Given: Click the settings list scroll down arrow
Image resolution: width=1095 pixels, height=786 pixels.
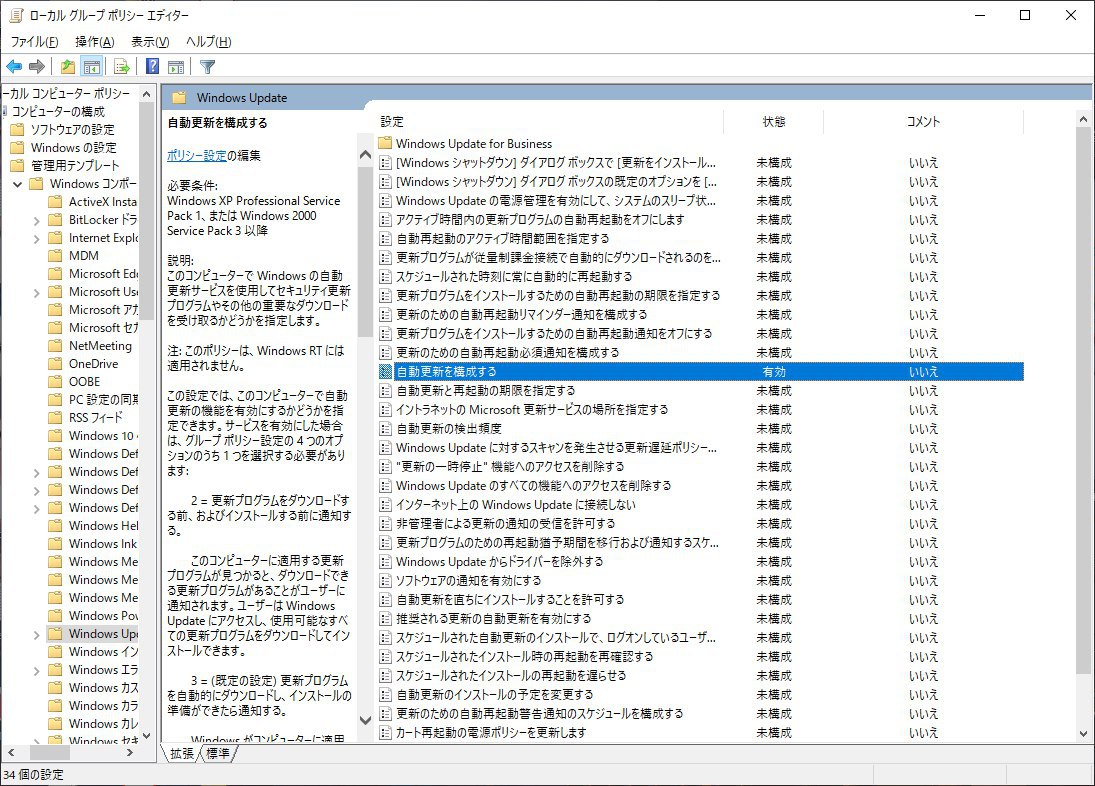Looking at the screenshot, I should pyautogui.click(x=1083, y=734).
